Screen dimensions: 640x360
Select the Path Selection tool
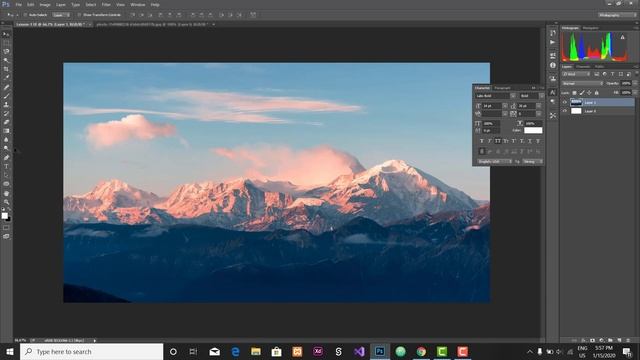6,175
